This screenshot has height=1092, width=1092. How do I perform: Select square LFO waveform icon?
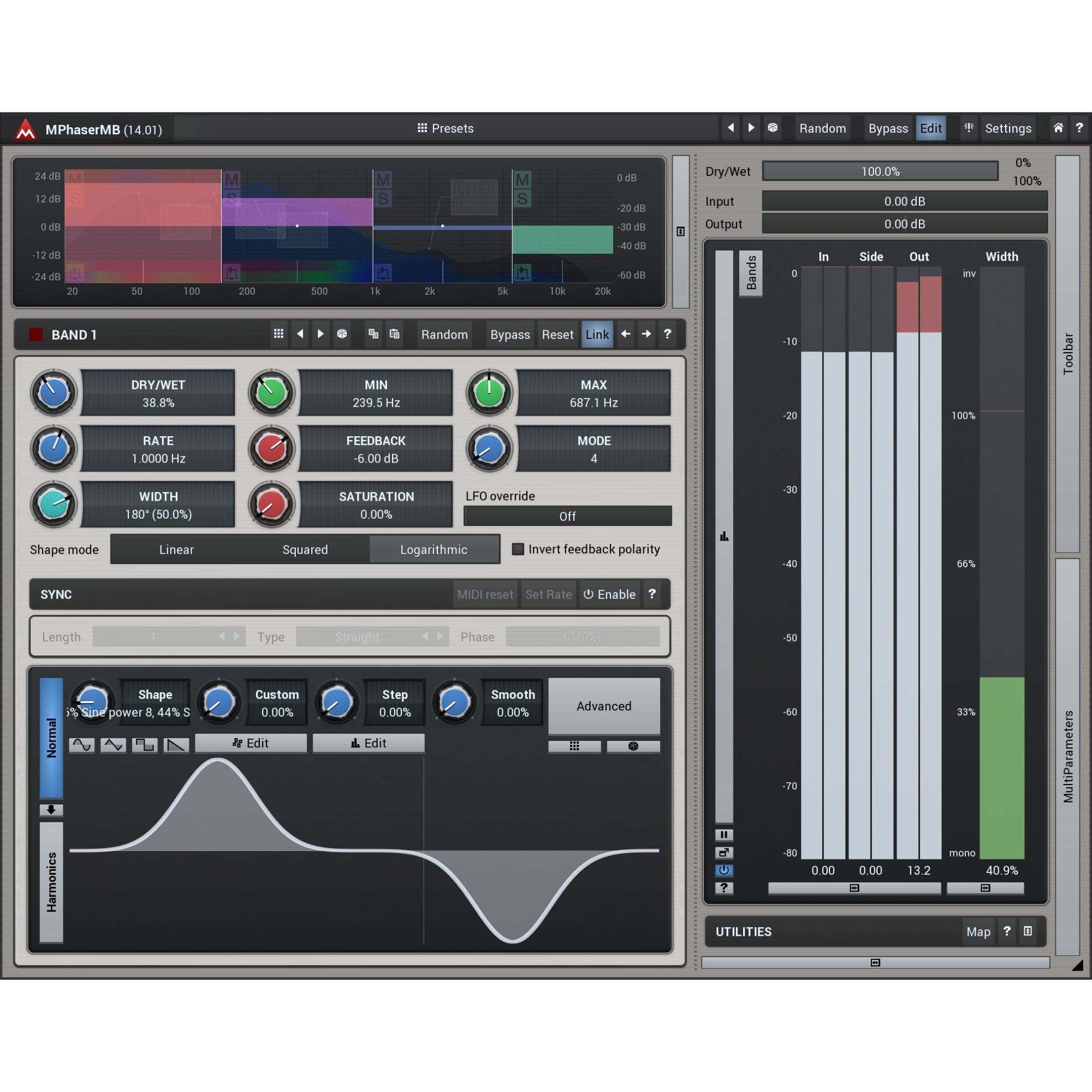coord(145,745)
